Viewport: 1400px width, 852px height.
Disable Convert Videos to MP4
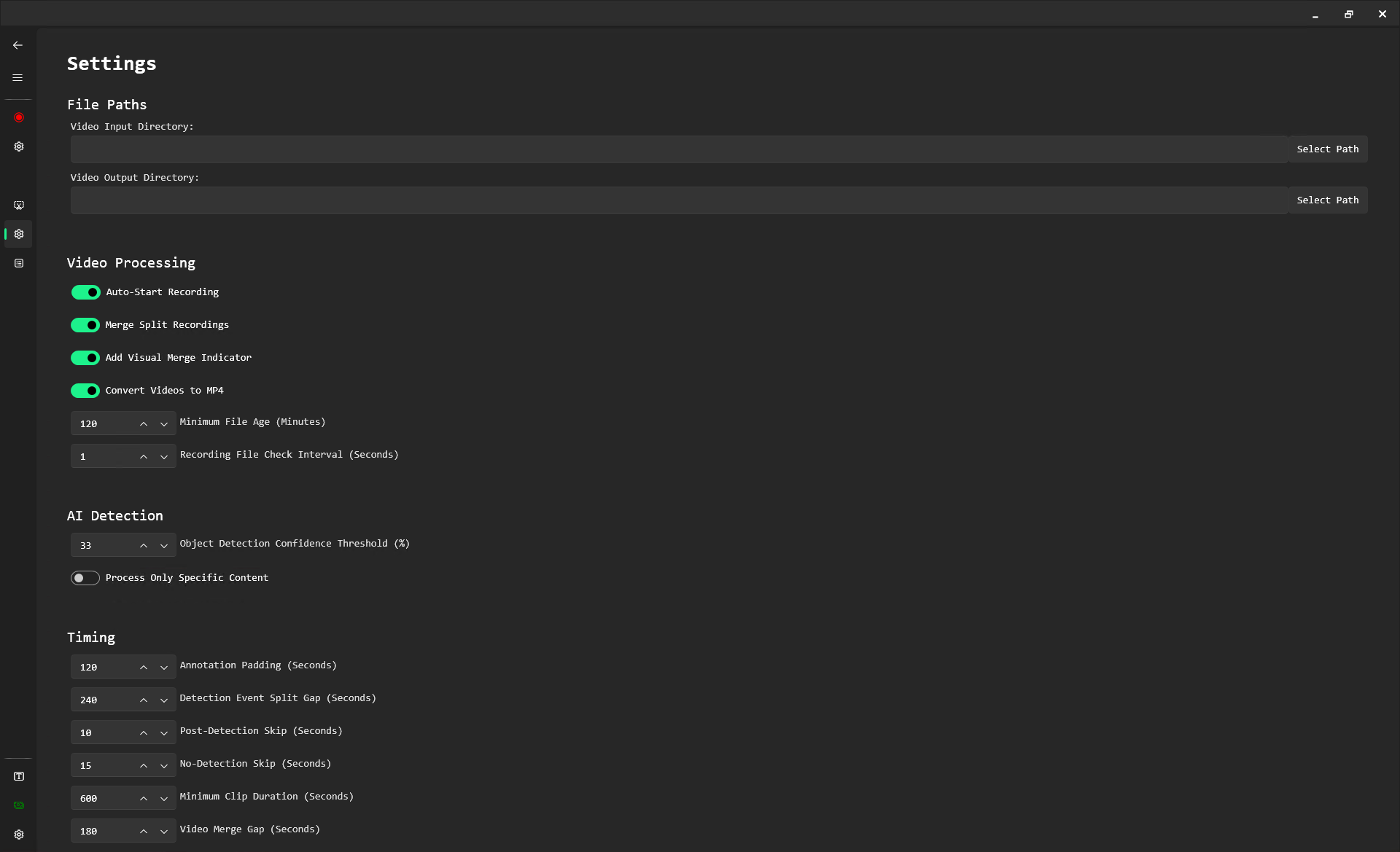coord(85,390)
